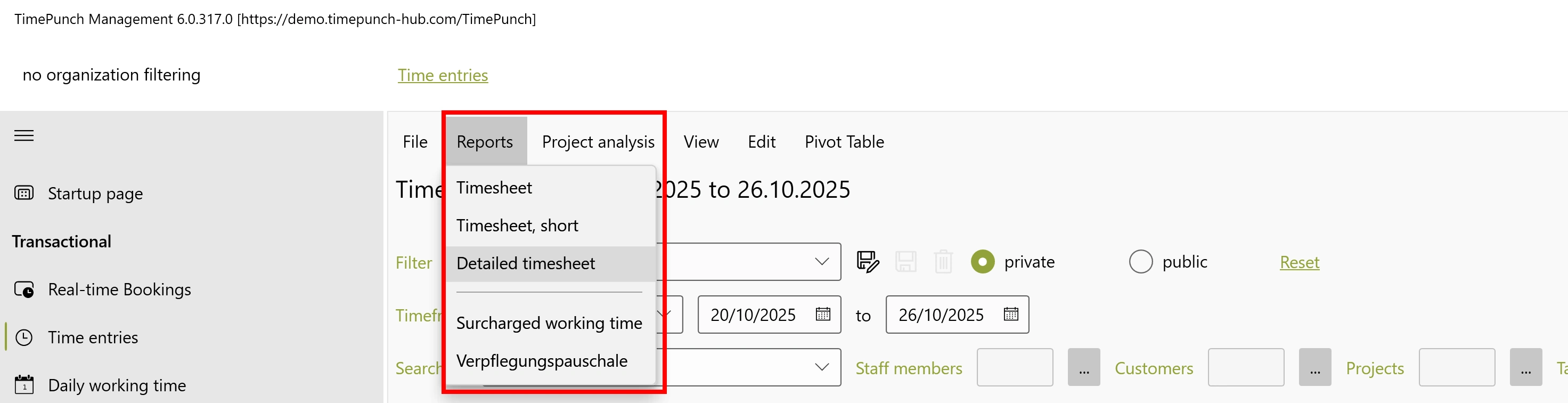Choose Detailed timesheet report
1568x403 pixels.
pyautogui.click(x=525, y=263)
